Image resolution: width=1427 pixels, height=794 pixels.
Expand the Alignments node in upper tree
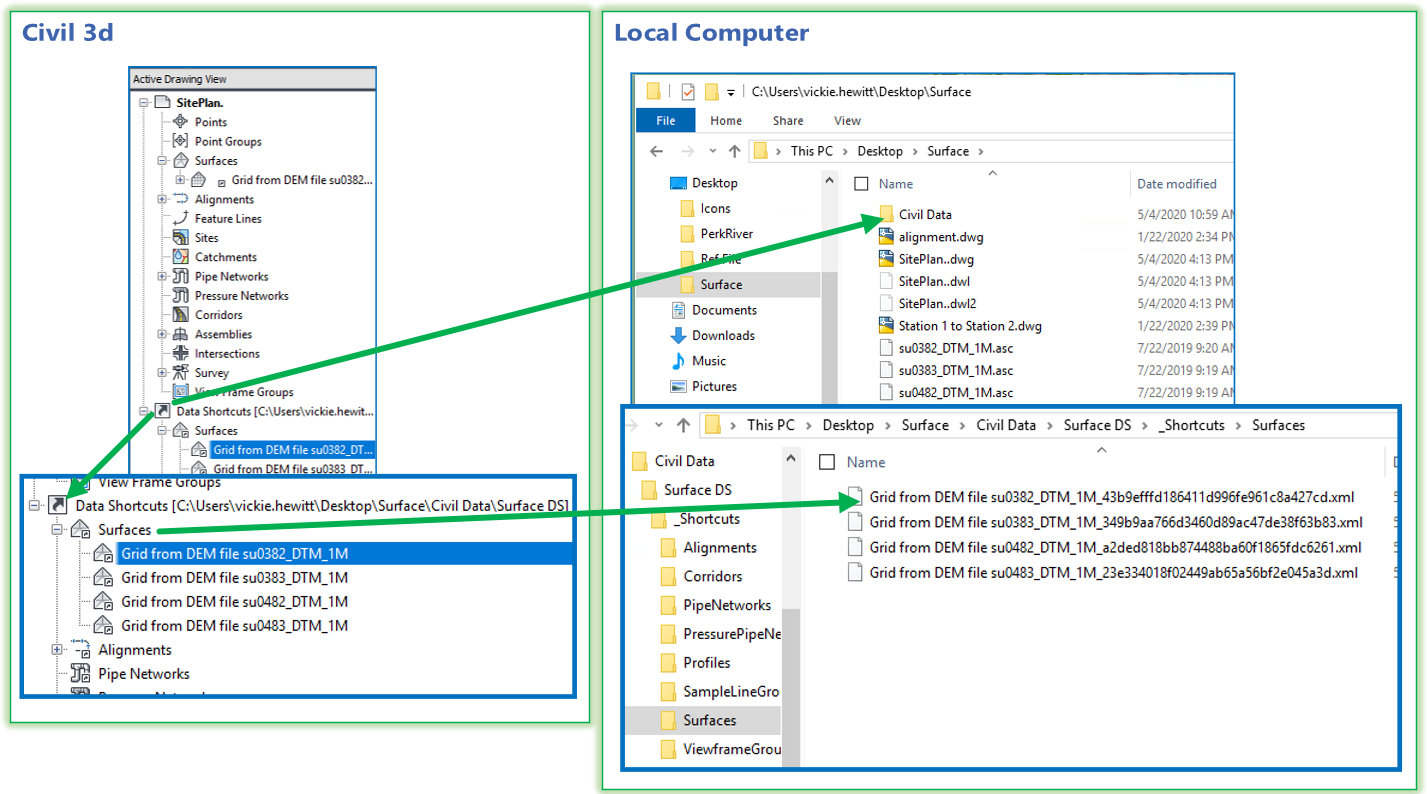(x=163, y=199)
